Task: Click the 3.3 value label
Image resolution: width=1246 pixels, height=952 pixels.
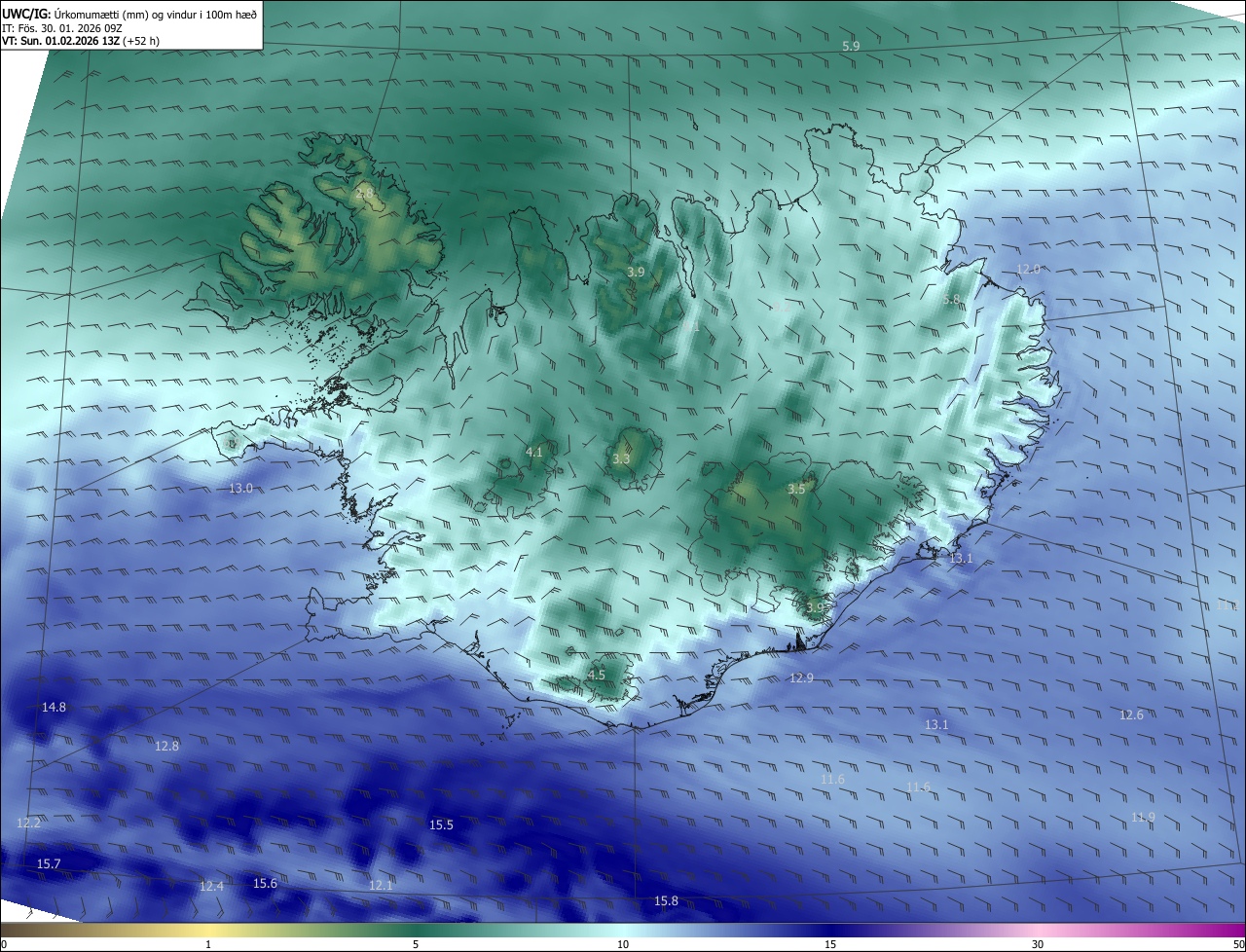Action: click(621, 458)
